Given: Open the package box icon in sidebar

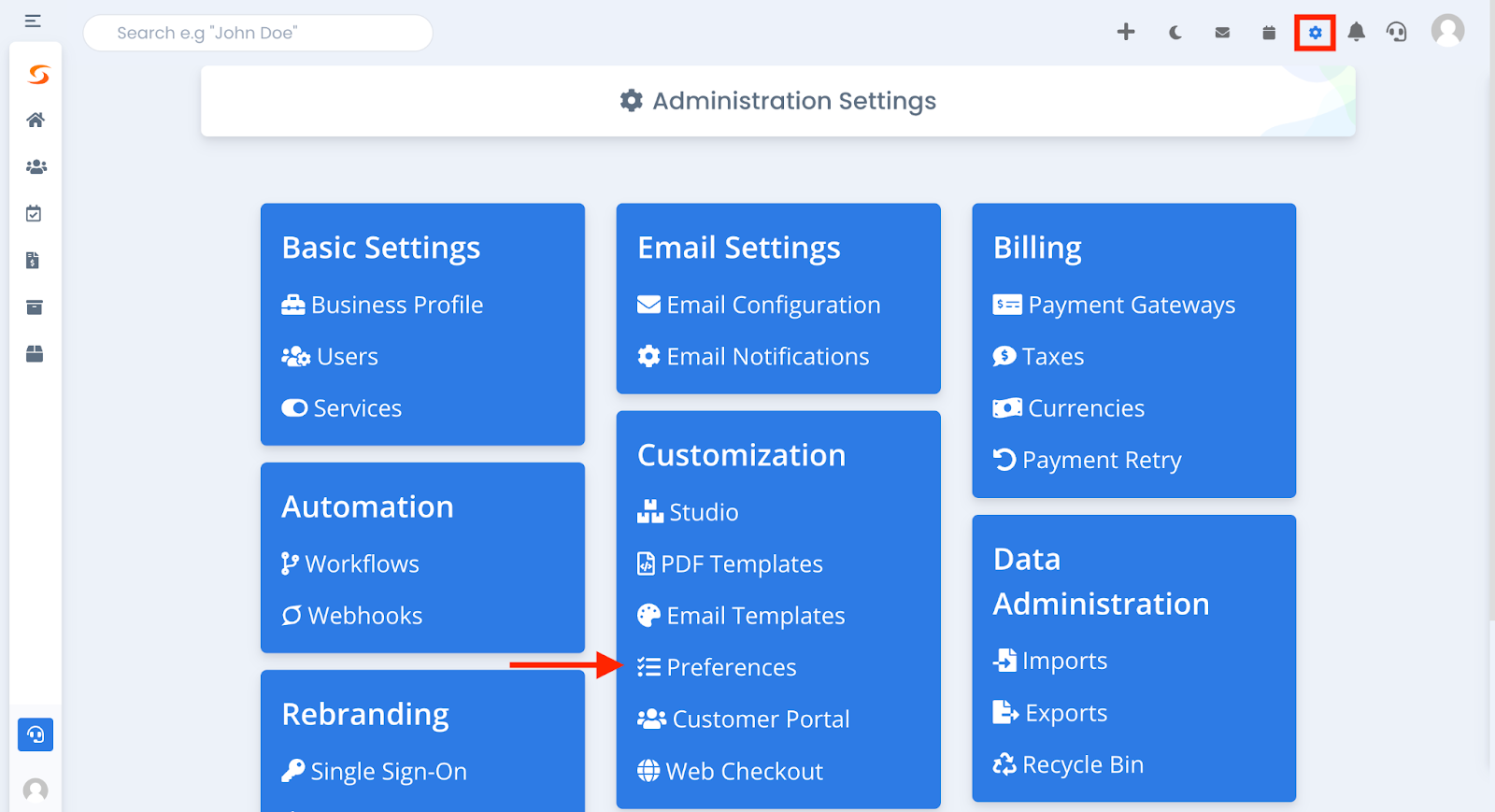Looking at the screenshot, I should tap(35, 354).
